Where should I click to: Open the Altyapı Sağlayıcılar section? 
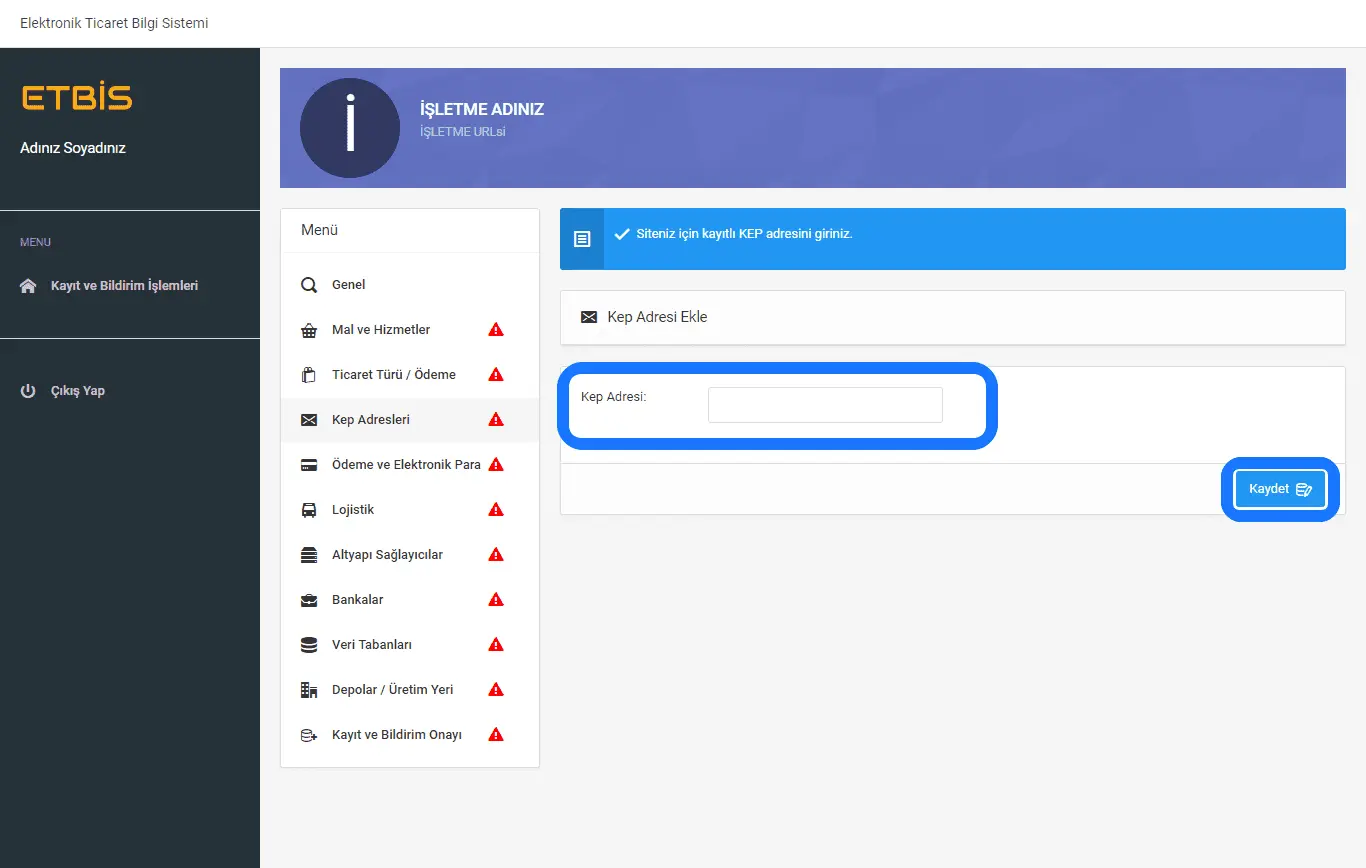pos(387,555)
